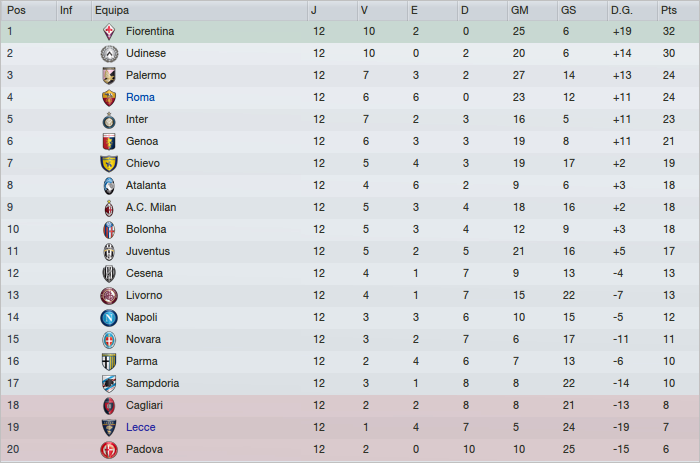Select the Palermo table row
The height and width of the screenshot is (463, 700).
point(350,75)
